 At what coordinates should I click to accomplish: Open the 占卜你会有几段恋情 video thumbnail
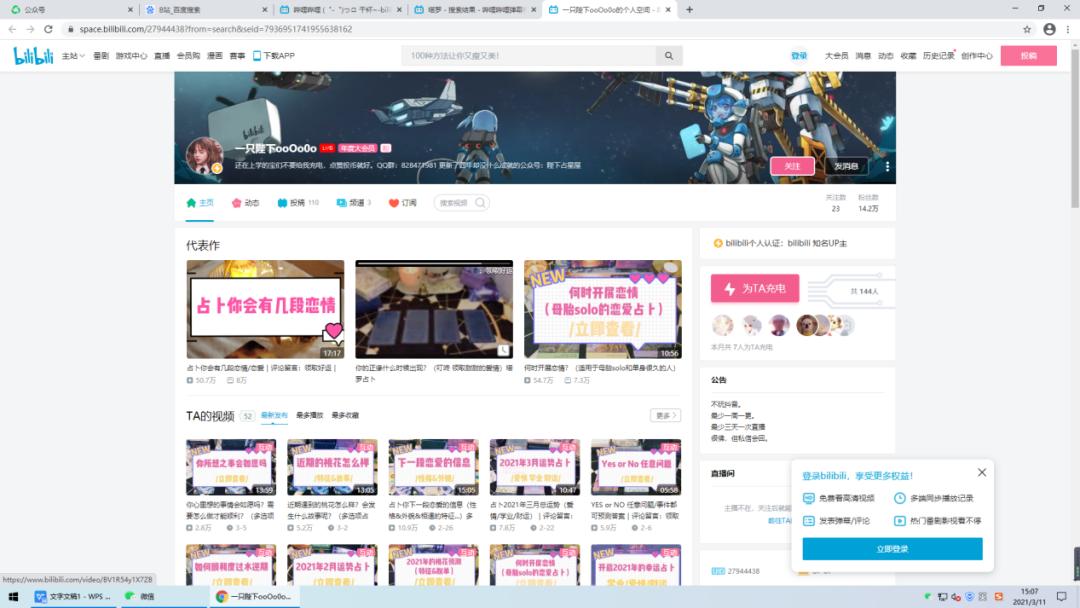[x=265, y=309]
